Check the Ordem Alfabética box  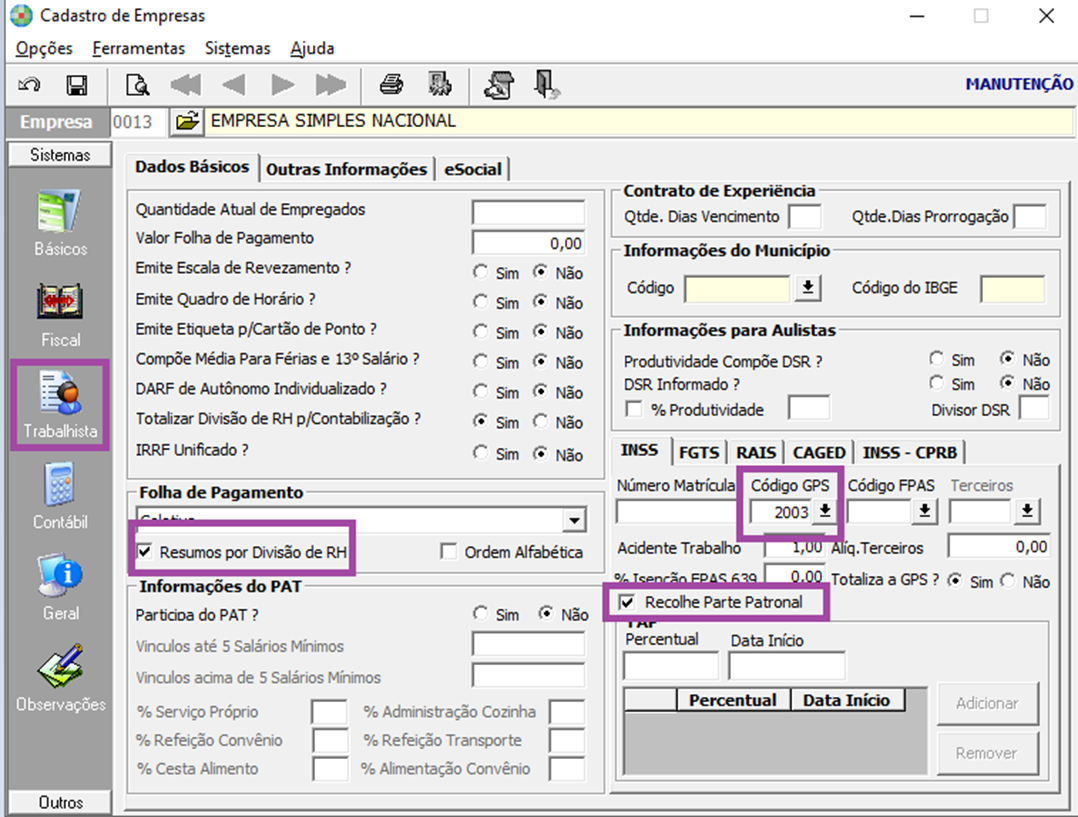click(x=449, y=552)
